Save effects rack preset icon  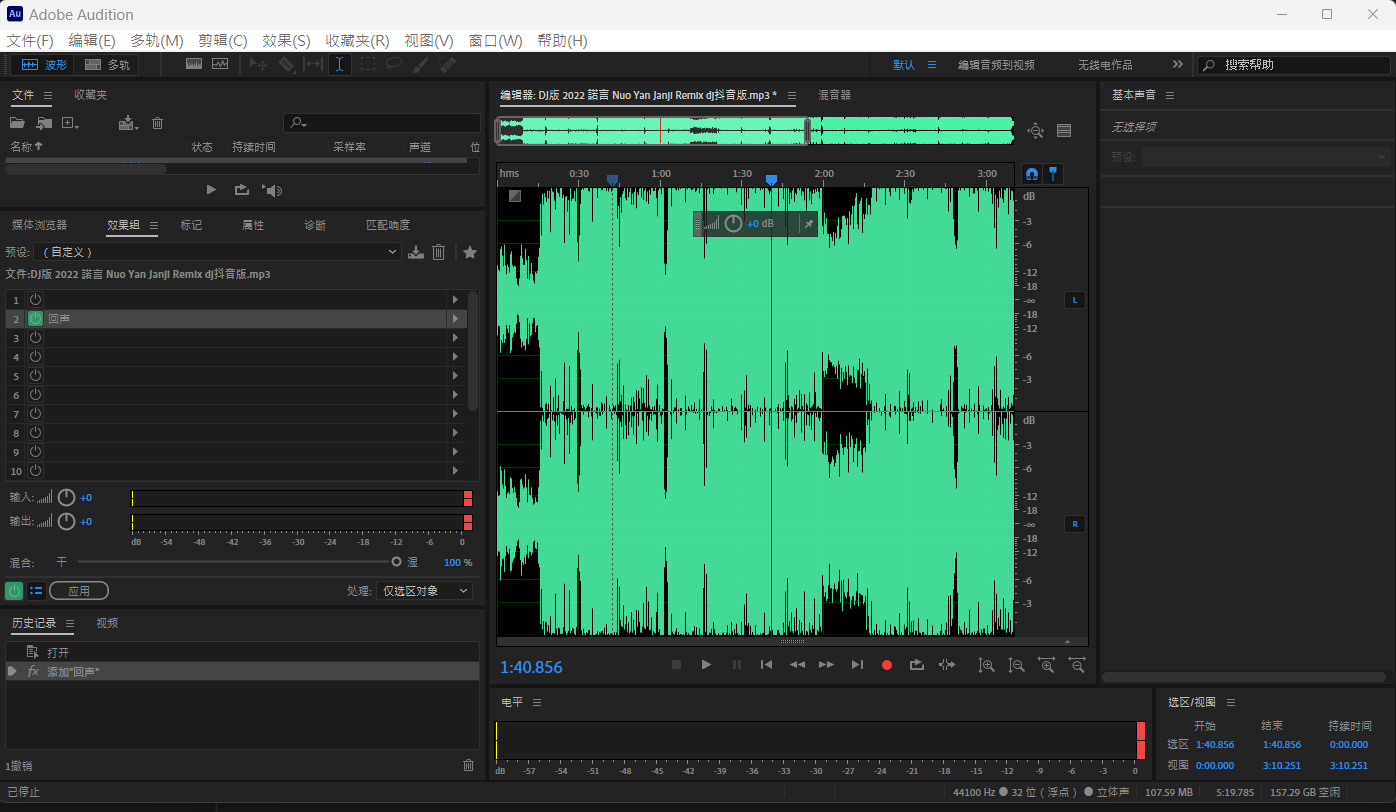(x=416, y=252)
